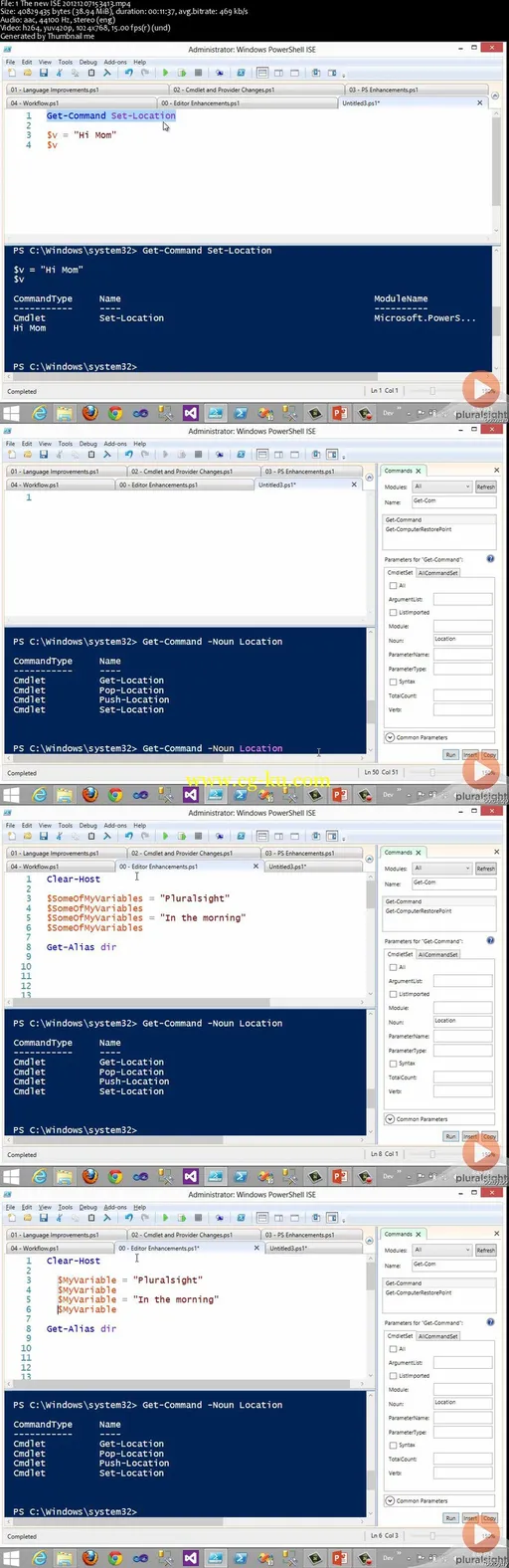
Task: Click Firefox icon on first frame taskbar
Action: pyautogui.click(x=90, y=413)
